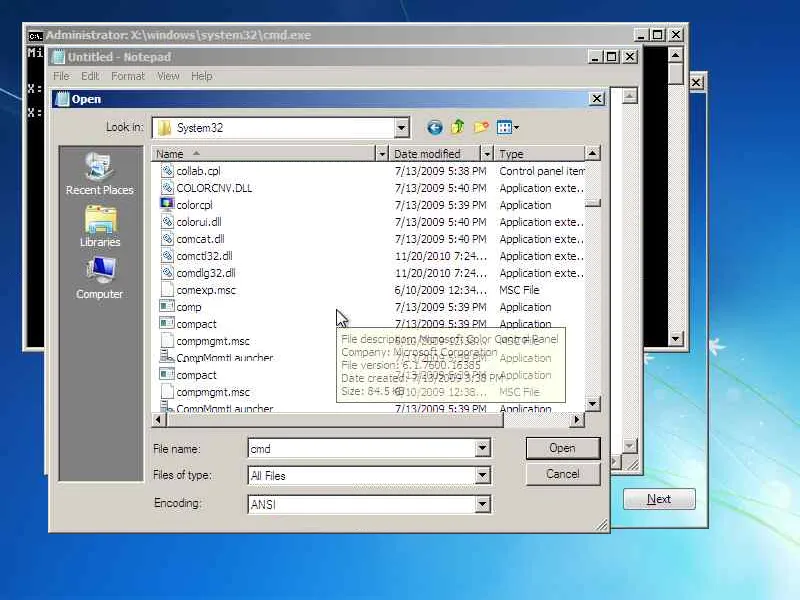Open Notepad's View menu
Image resolution: width=800 pixels, height=600 pixels.
[168, 76]
